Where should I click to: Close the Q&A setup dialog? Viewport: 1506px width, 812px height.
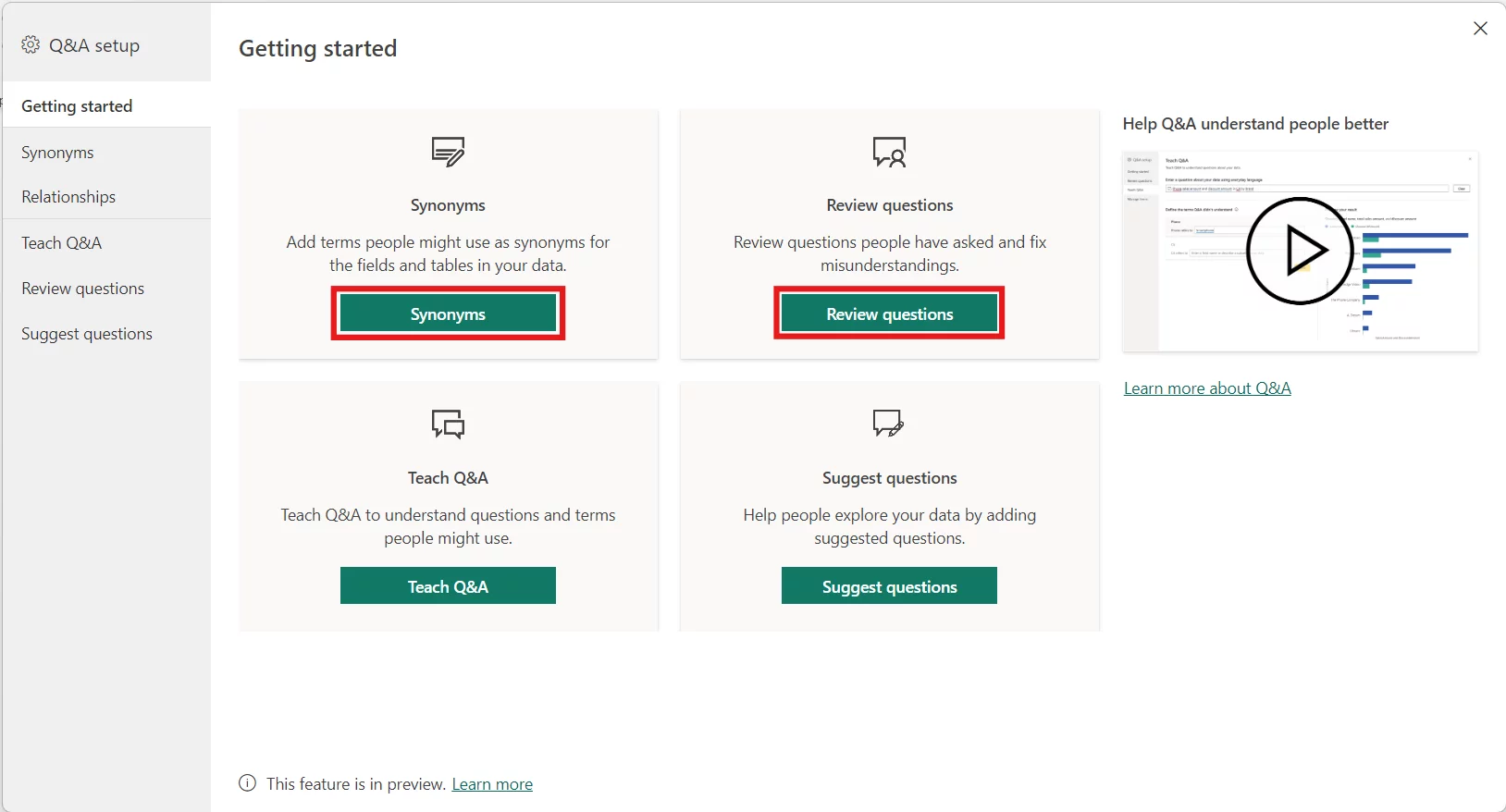coord(1480,29)
